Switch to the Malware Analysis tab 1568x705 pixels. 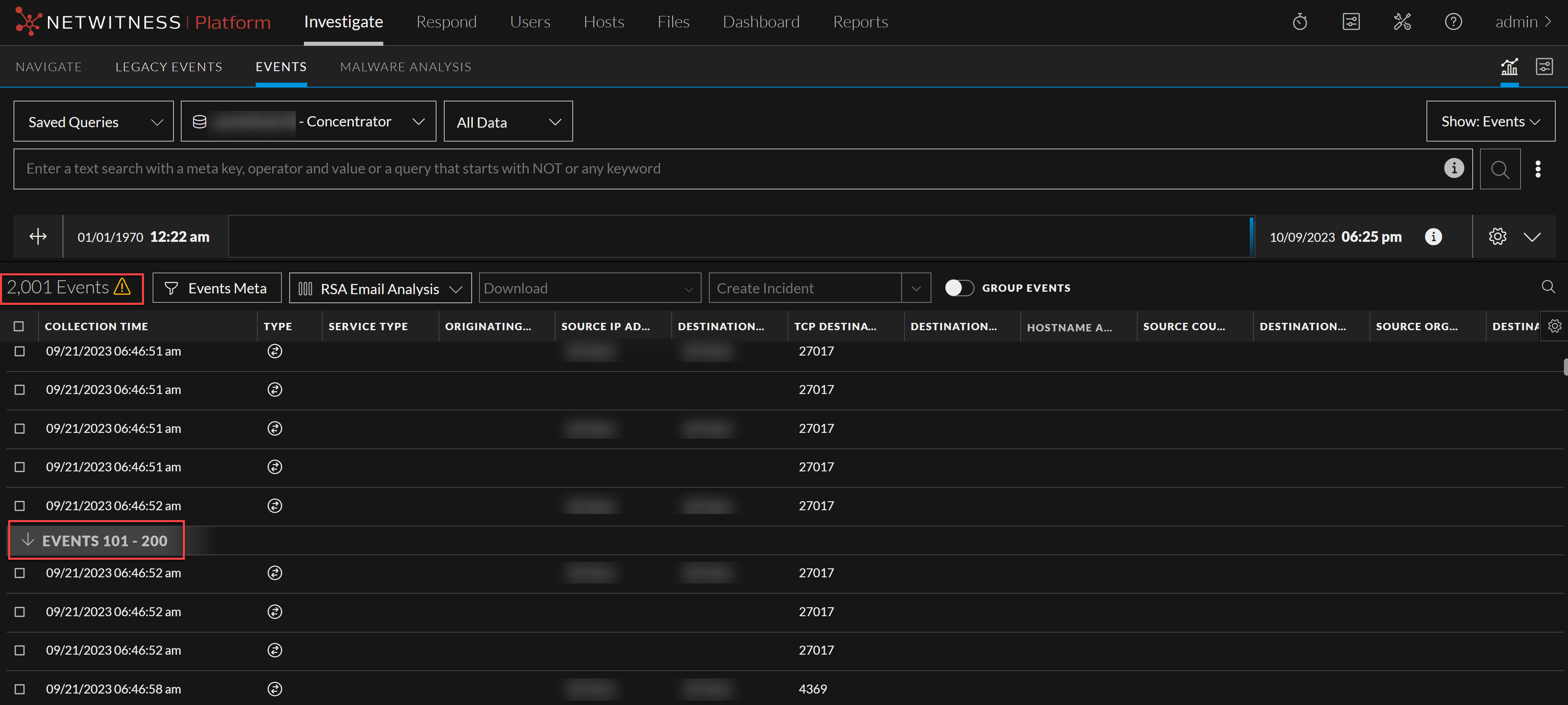click(x=405, y=67)
